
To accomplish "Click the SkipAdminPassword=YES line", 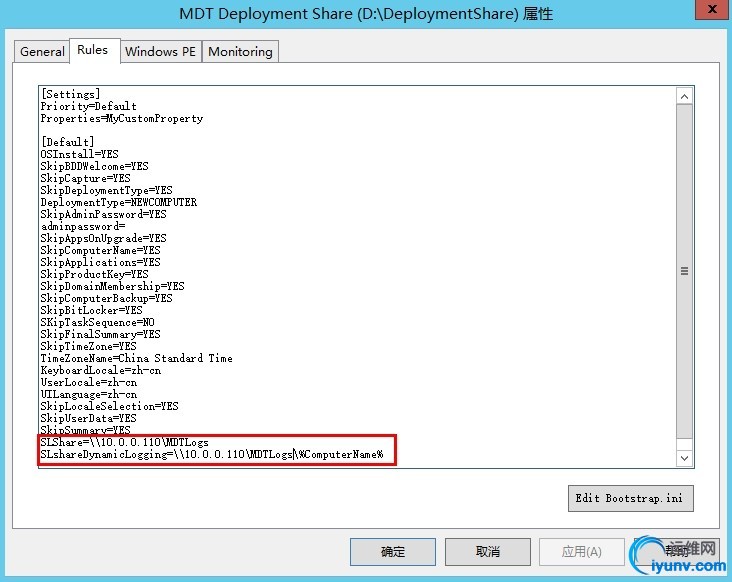I will (104, 214).
